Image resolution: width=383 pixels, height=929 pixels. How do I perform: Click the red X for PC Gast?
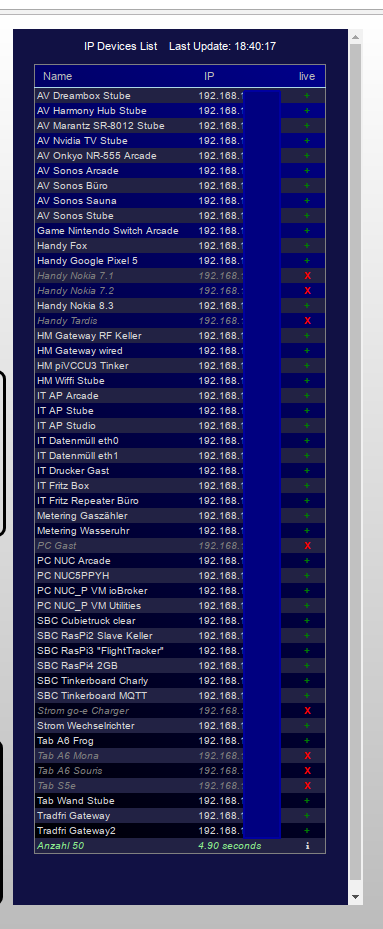tap(307, 546)
